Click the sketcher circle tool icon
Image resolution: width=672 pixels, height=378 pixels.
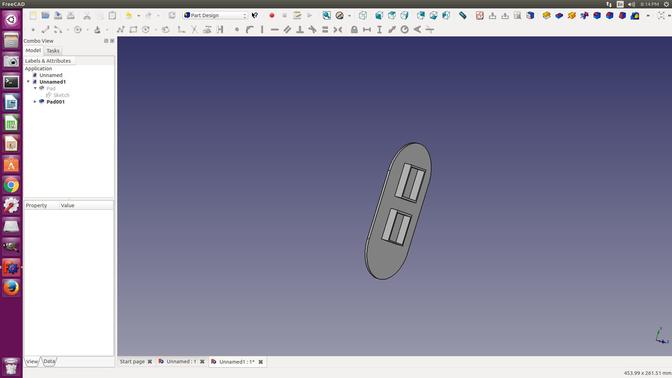pos(78,30)
